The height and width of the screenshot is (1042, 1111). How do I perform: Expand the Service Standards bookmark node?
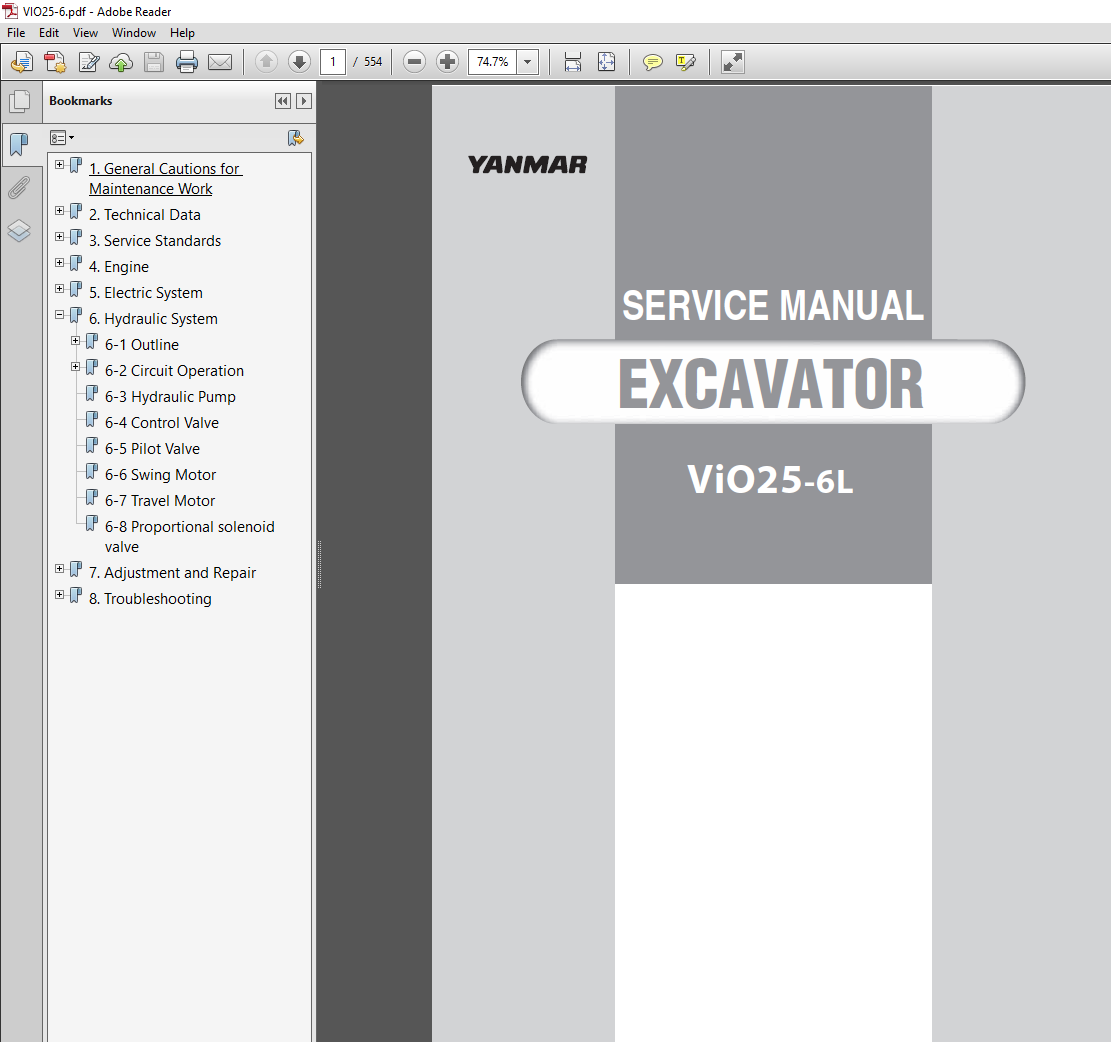(60, 237)
